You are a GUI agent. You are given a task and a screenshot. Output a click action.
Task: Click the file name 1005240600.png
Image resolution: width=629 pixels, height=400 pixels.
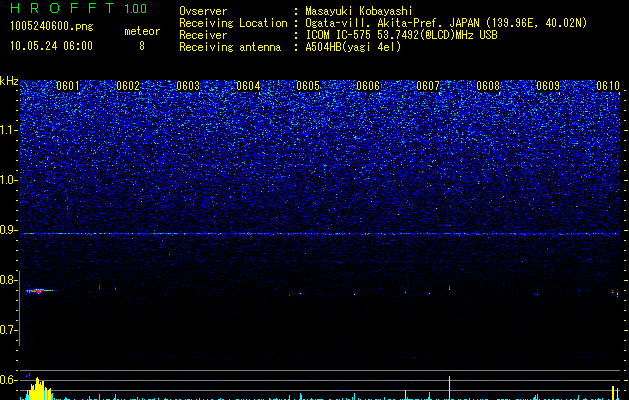[52, 26]
